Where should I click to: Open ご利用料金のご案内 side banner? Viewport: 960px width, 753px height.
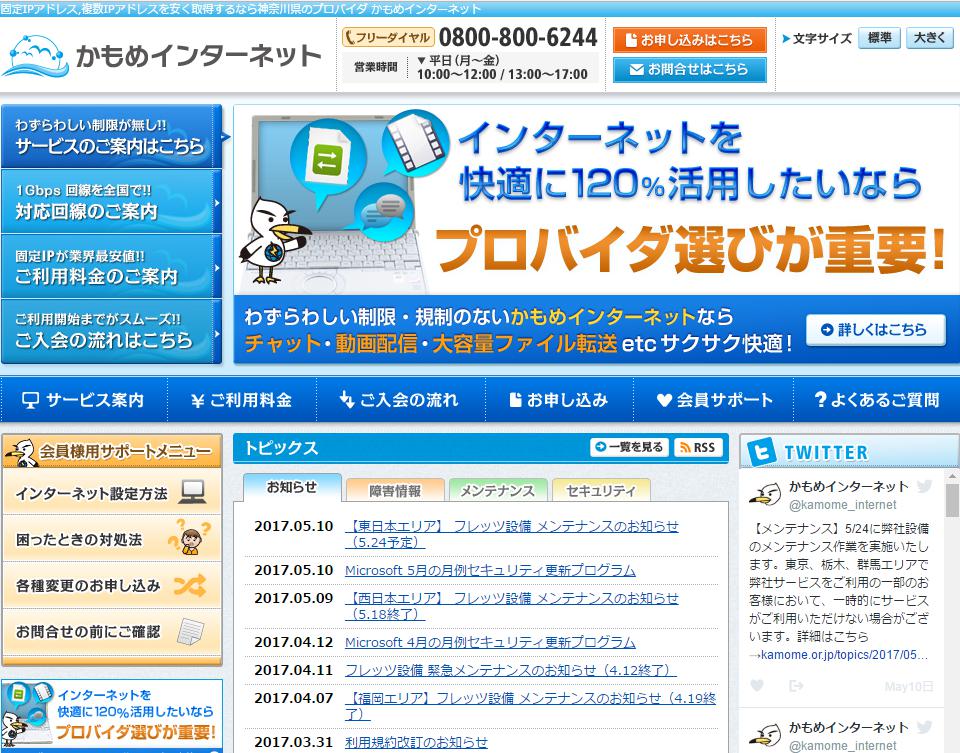point(111,266)
